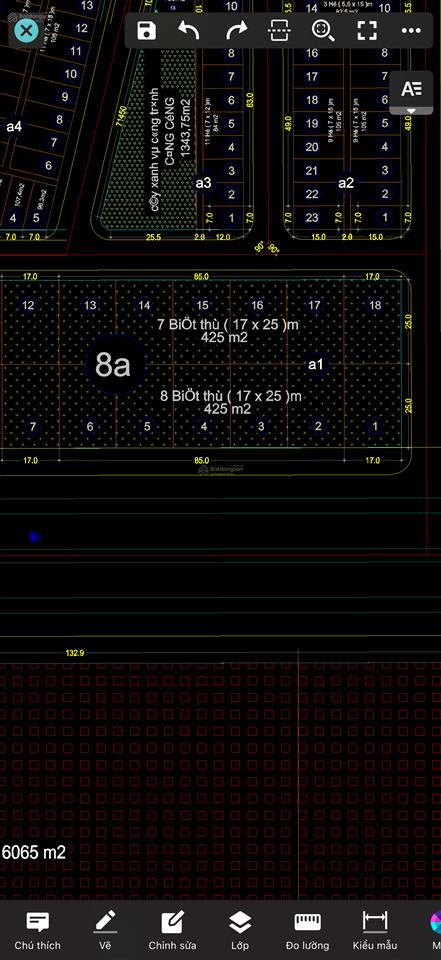The width and height of the screenshot is (441, 960).
Task: Open the Chỉnh sửa edit tool
Action: (x=172, y=930)
